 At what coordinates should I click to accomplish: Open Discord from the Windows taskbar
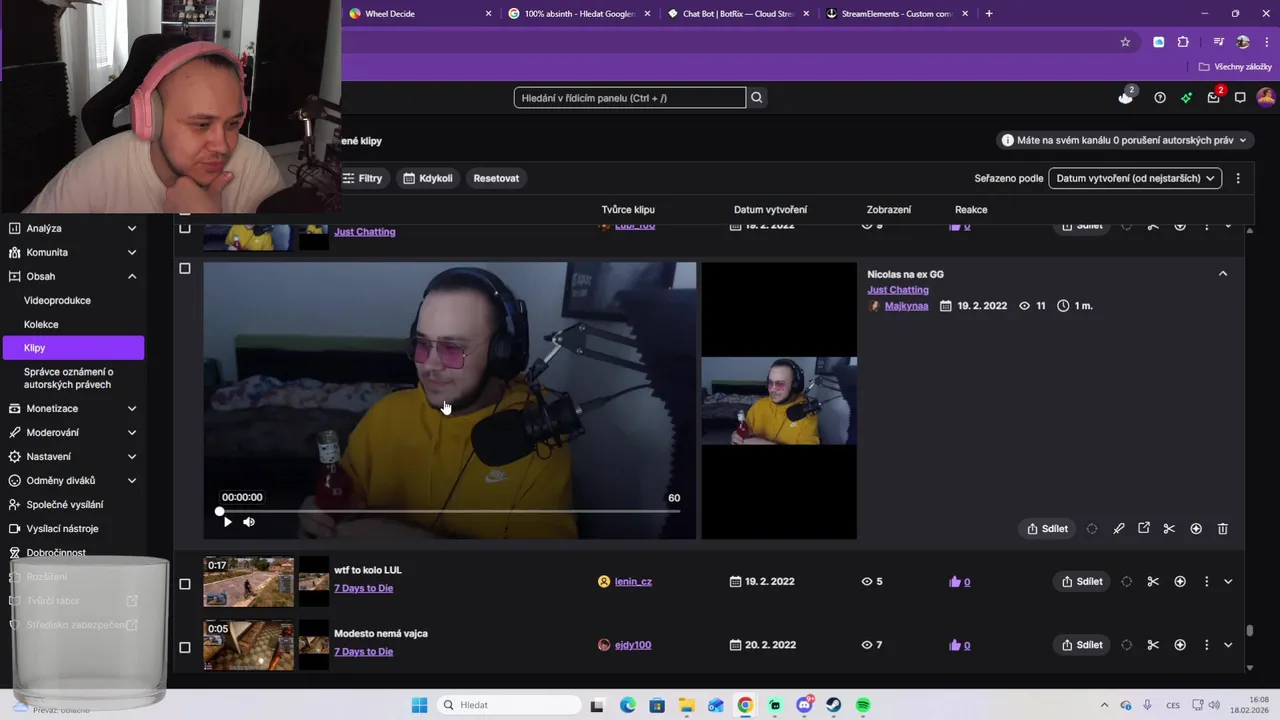[x=804, y=705]
